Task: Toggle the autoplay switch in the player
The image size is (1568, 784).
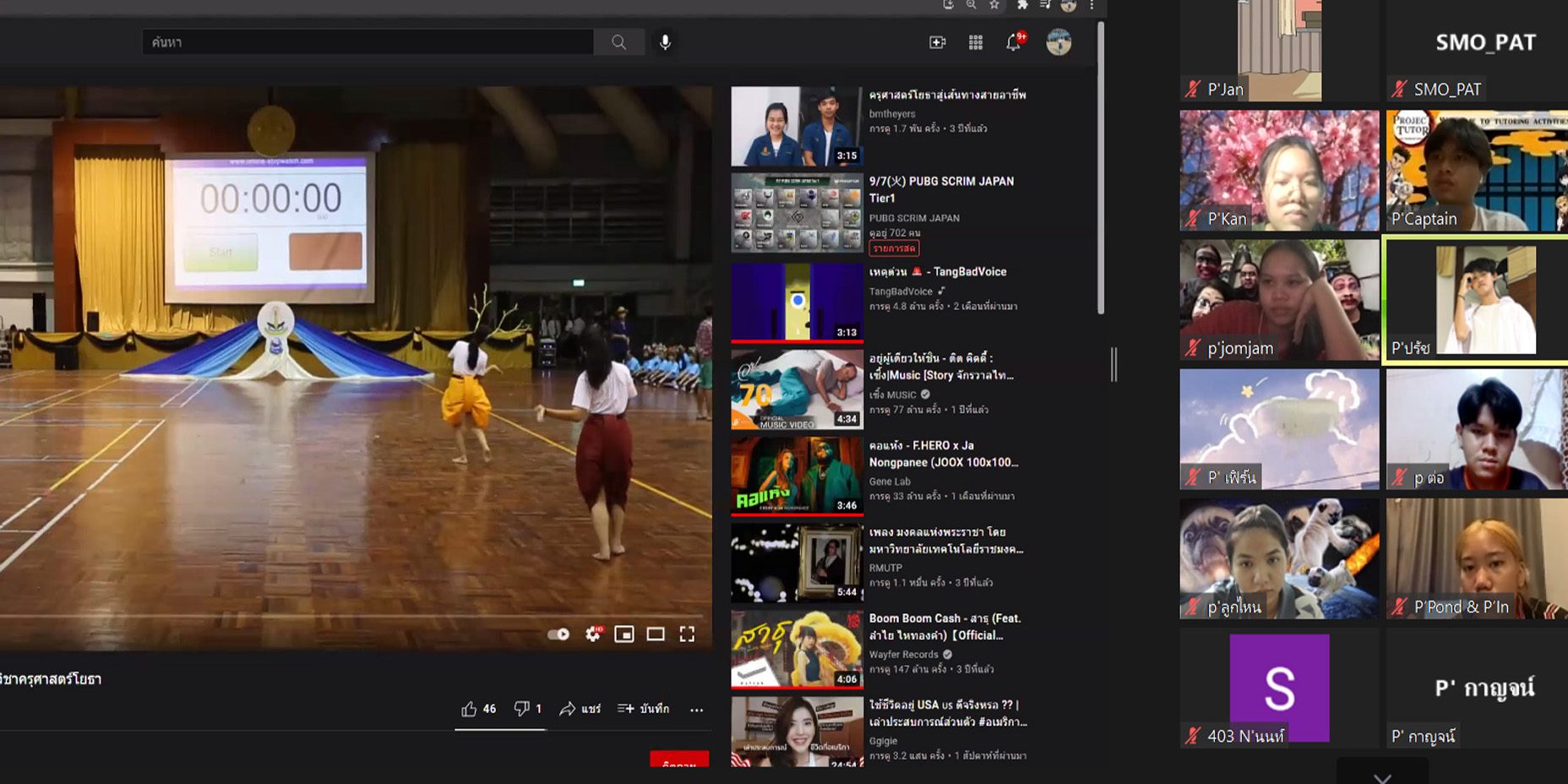Action: coord(558,634)
